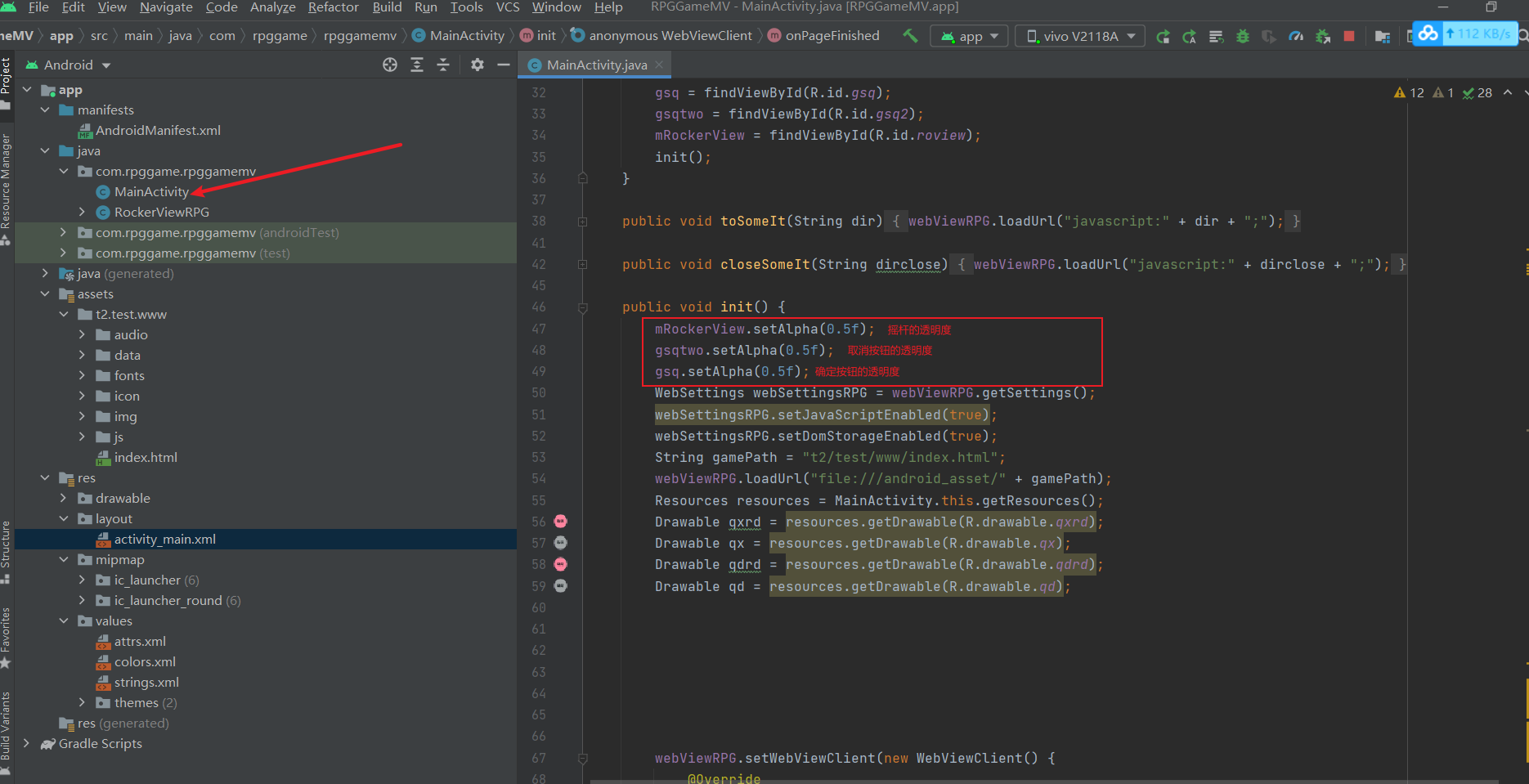1529x784 pixels.
Task: Select the MainActivity.java editor tab
Action: coord(596,65)
